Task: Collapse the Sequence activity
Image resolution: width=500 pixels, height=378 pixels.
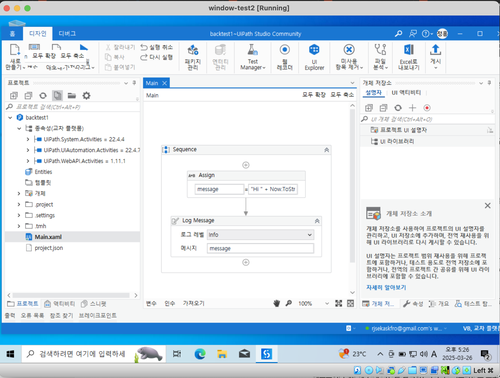Action: pos(327,150)
